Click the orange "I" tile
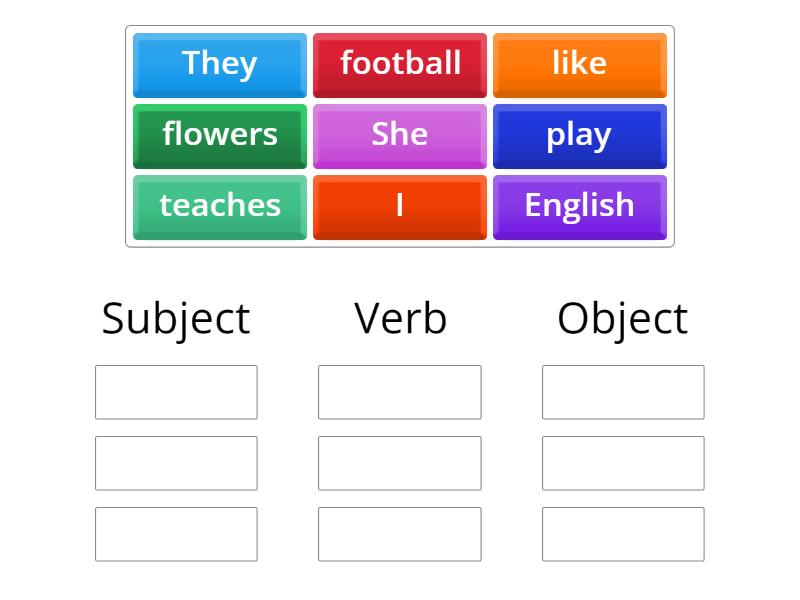The height and width of the screenshot is (600, 800). tap(400, 206)
